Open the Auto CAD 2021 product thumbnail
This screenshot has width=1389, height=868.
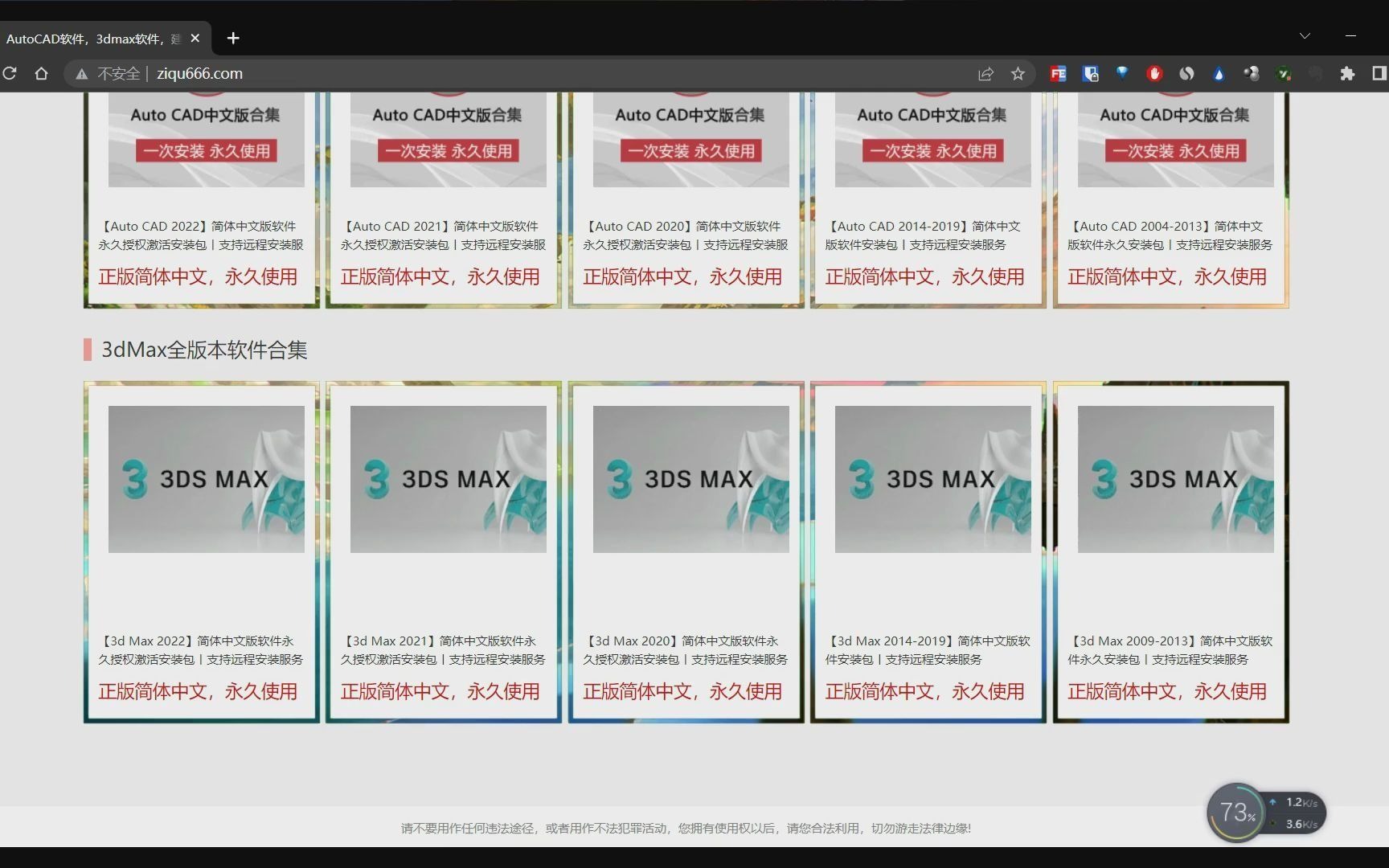[449, 139]
